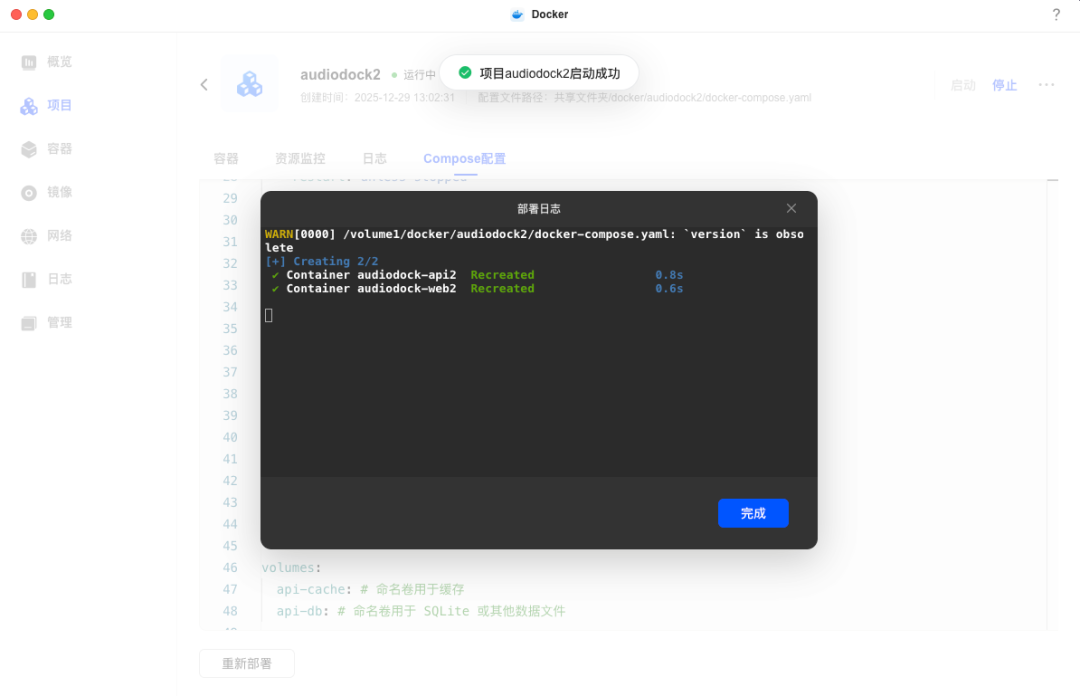The image size is (1080, 696).
Task: Click the 停止 button
Action: 1004,85
